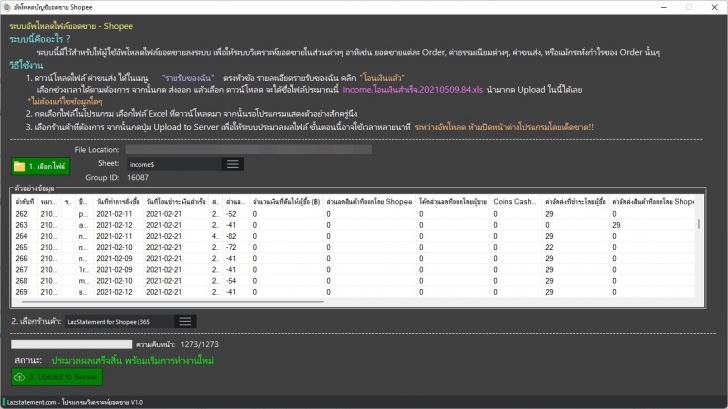Click date 2021-02-11 in row 262

pos(114,214)
